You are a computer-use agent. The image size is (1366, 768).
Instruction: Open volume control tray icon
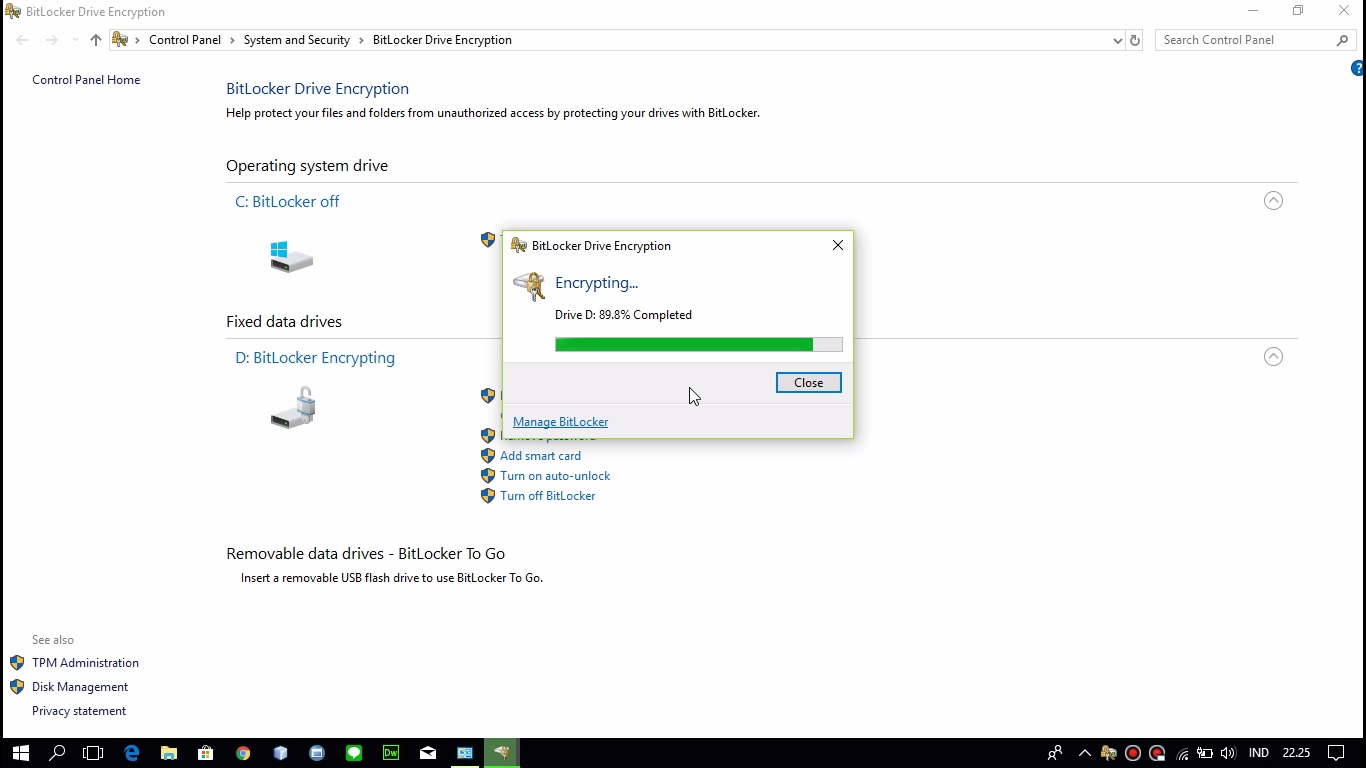click(1228, 753)
